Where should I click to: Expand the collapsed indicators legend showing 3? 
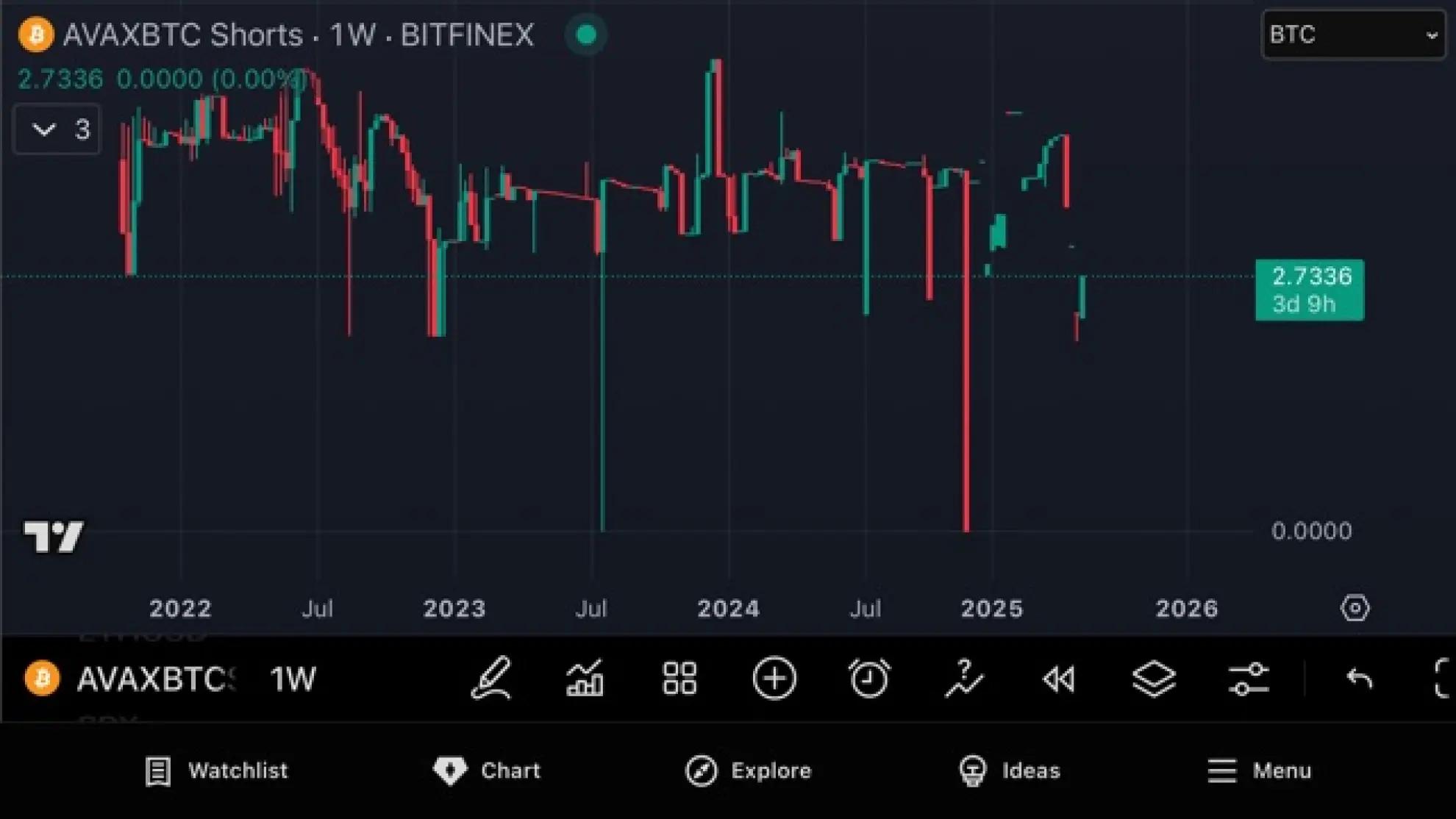point(57,130)
